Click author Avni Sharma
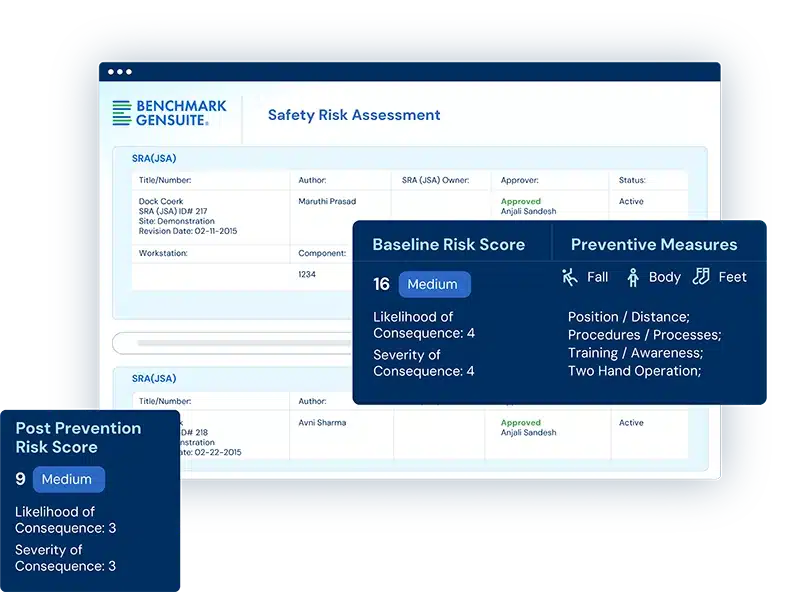This screenshot has width=785, height=592. pos(322,422)
